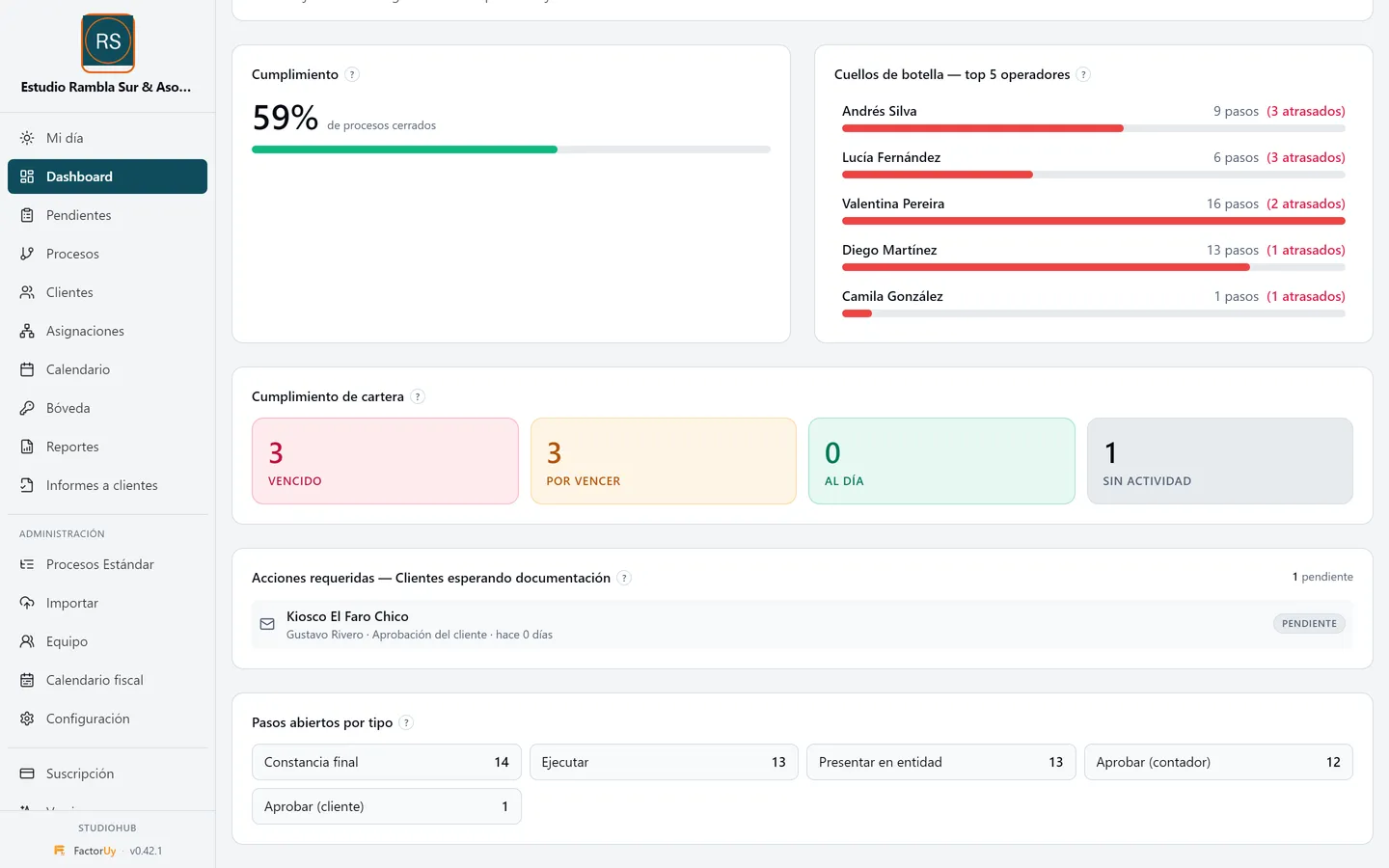Open Importar under Administración

coord(107,603)
